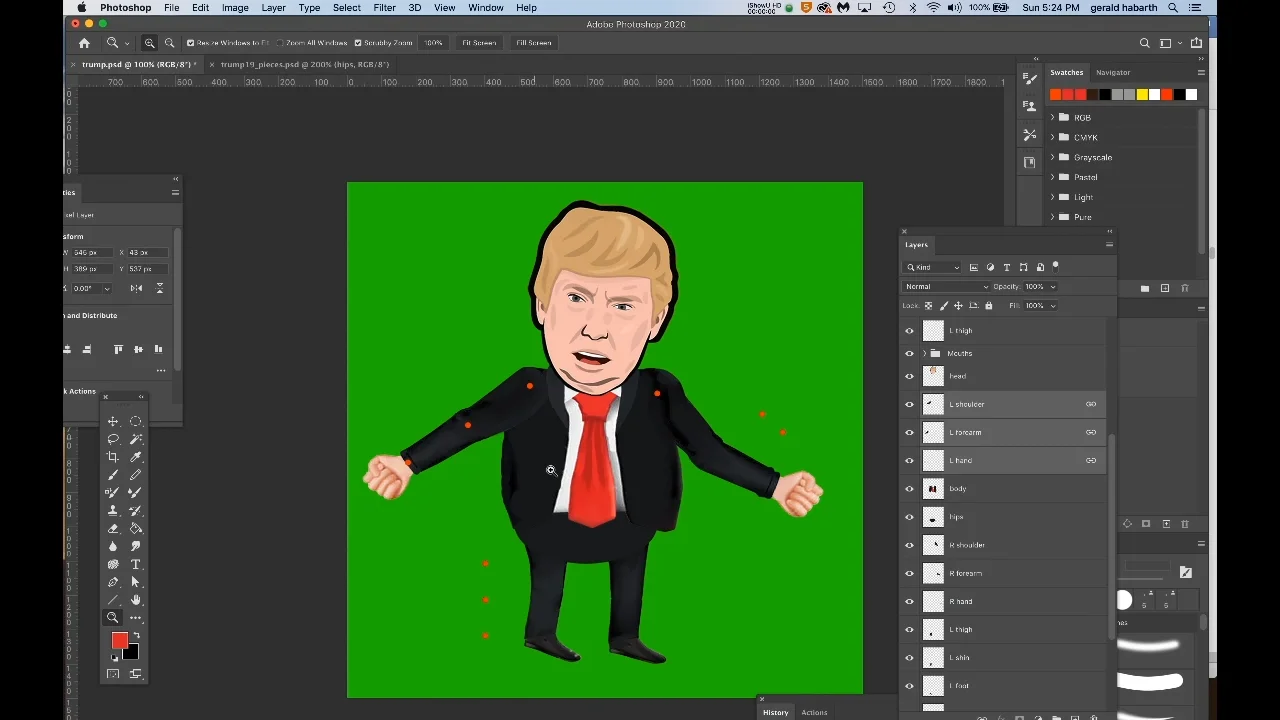
Task: Open the Actions tab beside History
Action: (x=814, y=713)
